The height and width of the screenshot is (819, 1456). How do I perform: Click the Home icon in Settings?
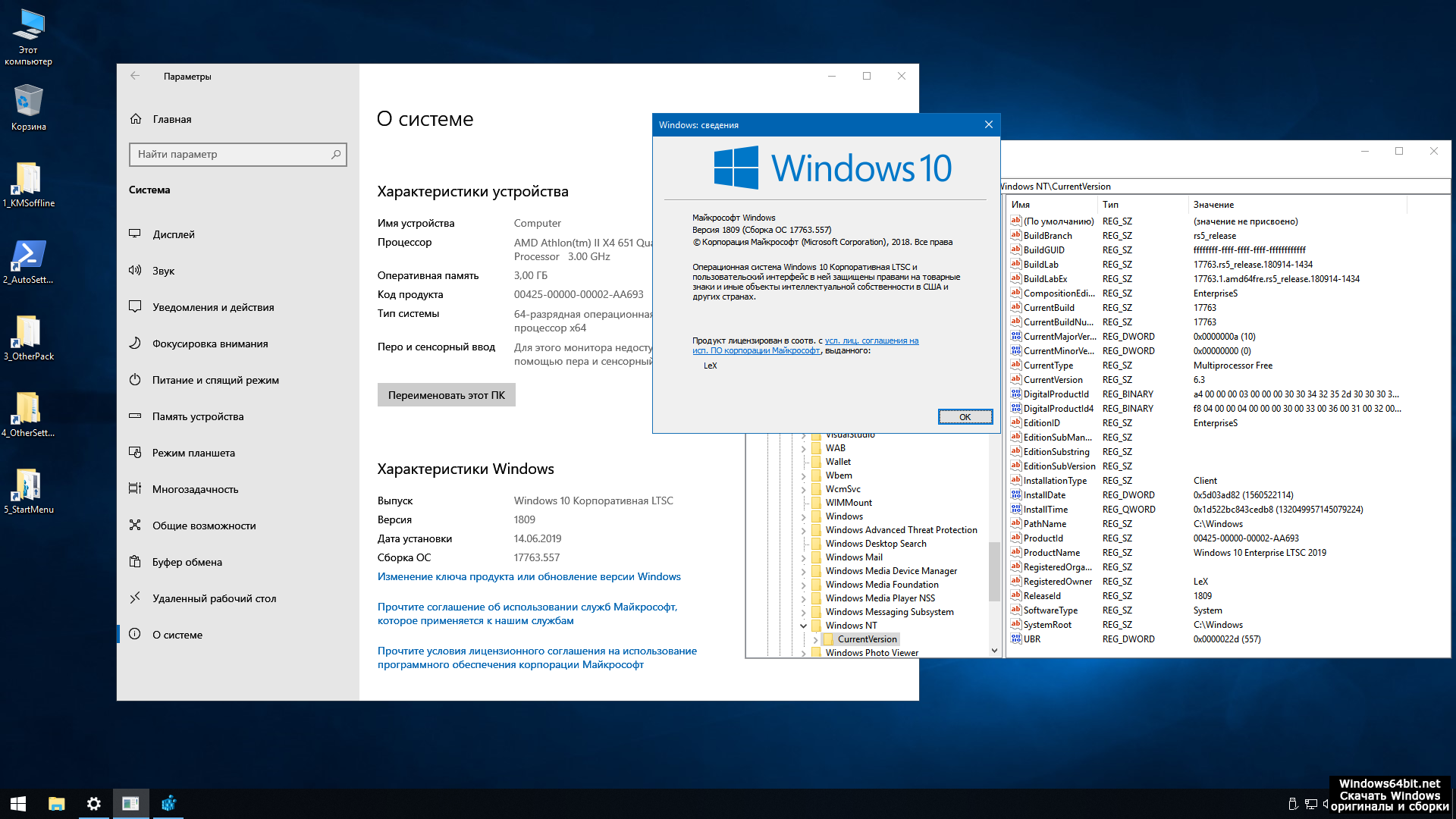pos(136,118)
